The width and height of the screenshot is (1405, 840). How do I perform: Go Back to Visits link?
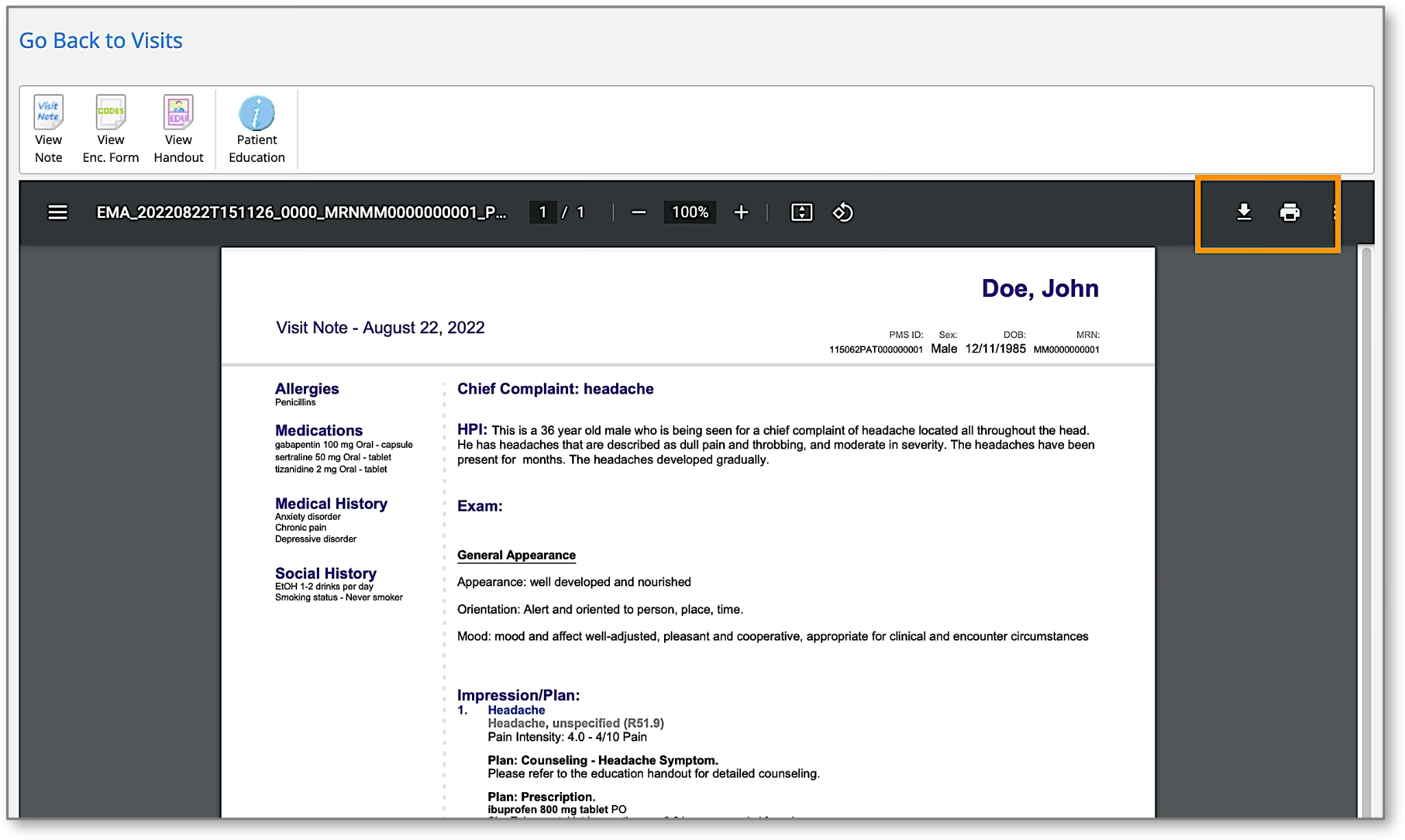click(101, 40)
